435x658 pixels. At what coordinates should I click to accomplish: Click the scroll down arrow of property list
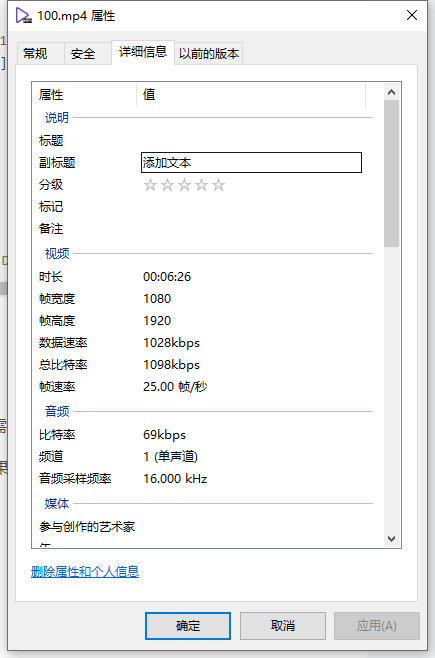coord(391,539)
